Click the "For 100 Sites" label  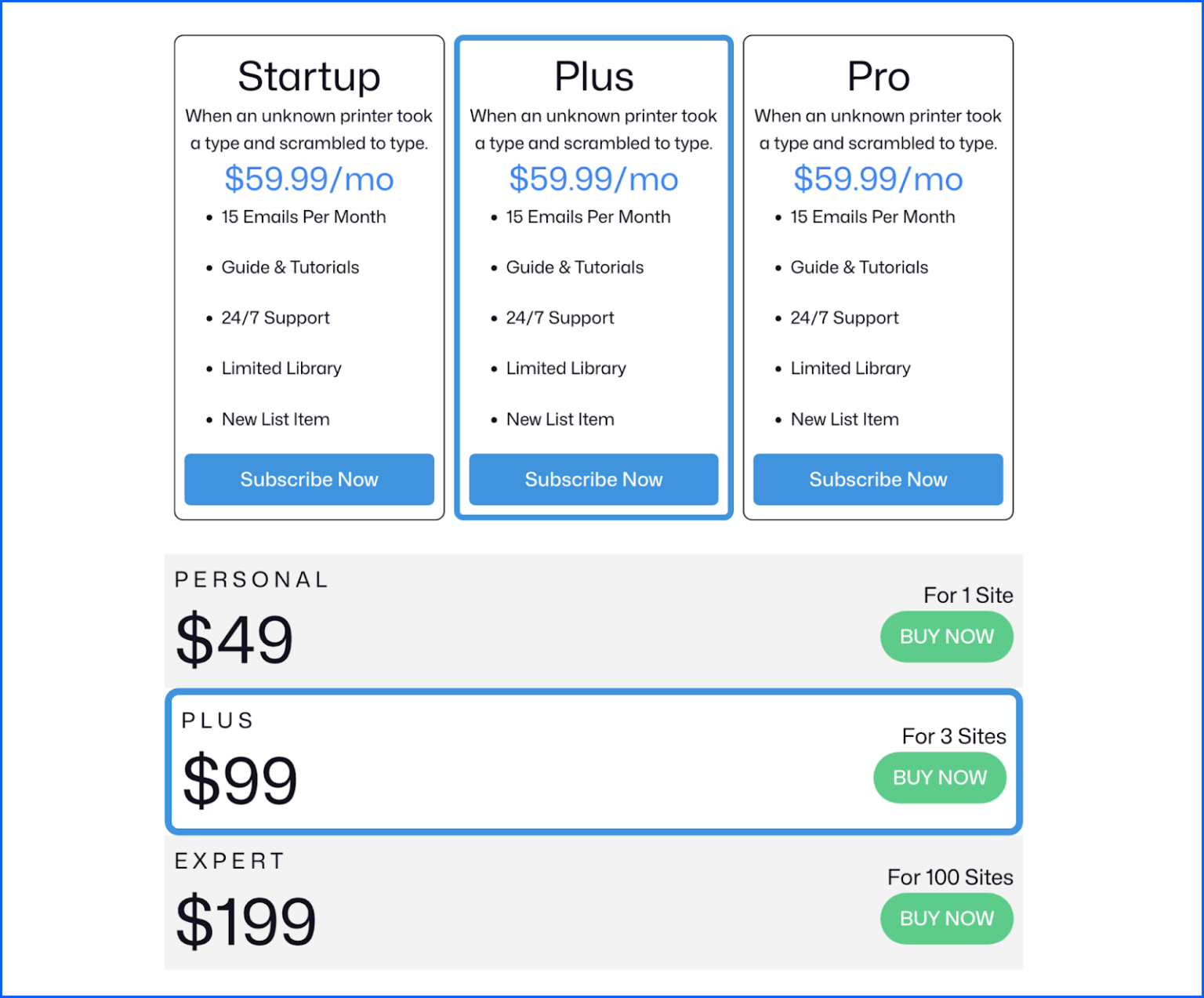click(950, 877)
